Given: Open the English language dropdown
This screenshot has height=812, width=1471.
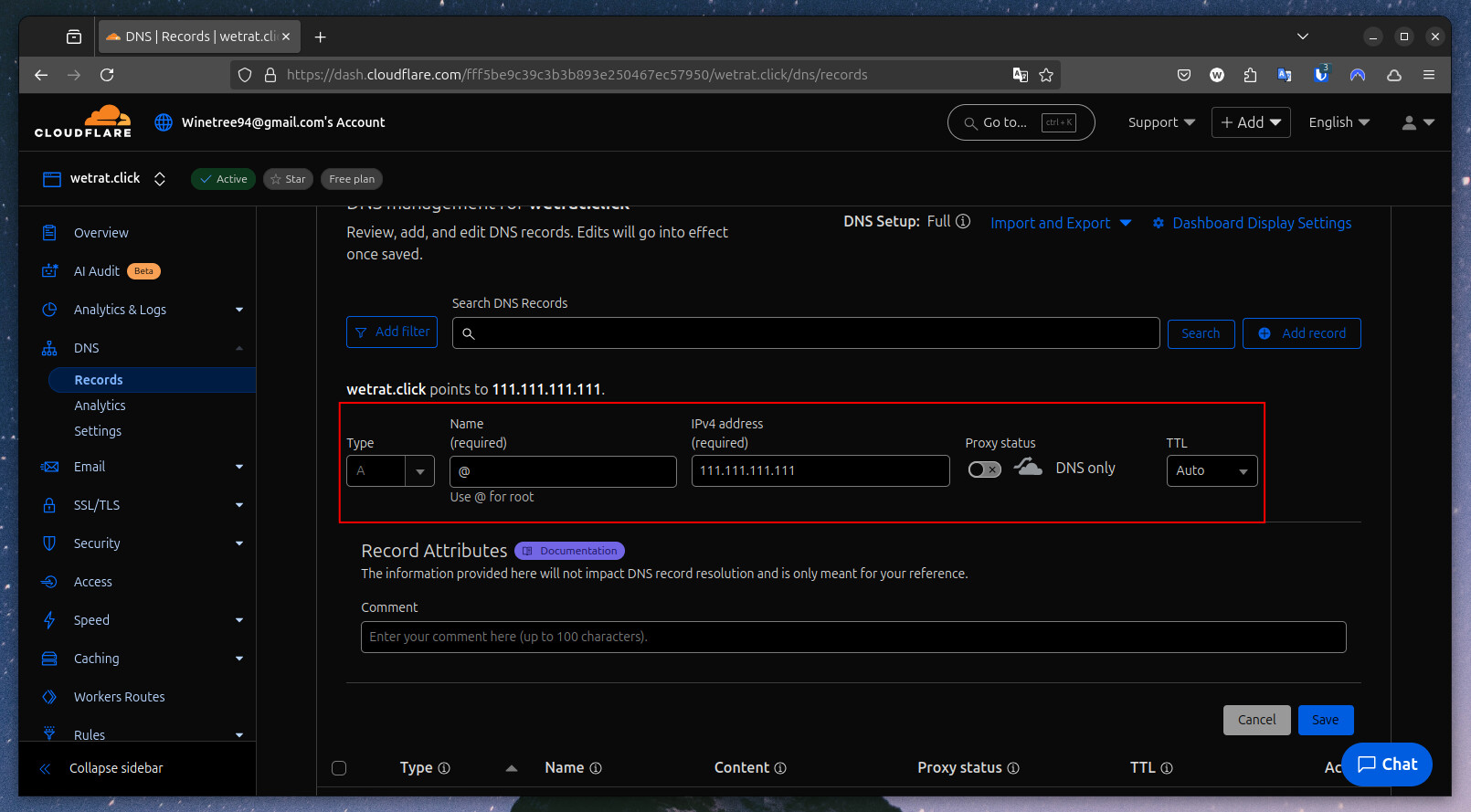Looking at the screenshot, I should [1339, 122].
